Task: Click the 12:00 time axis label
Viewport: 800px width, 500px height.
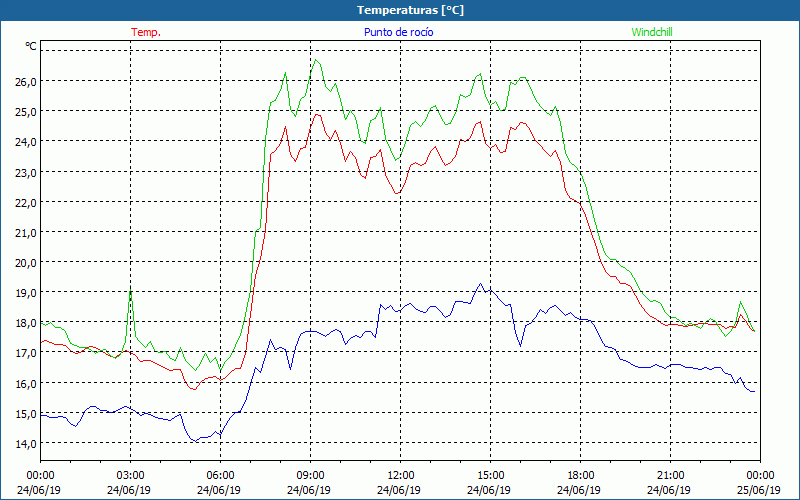Action: (x=401, y=476)
